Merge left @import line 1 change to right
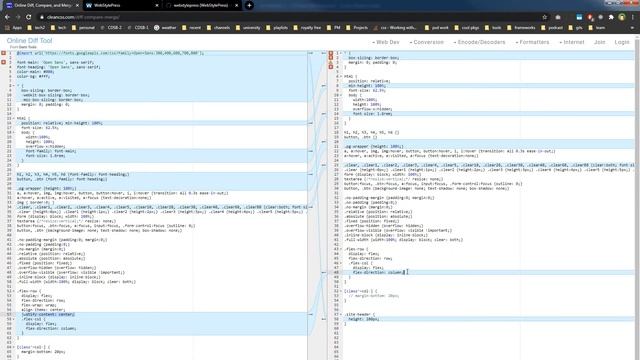Image resolution: width=640 pixels, height=360 pixels. coord(311,53)
